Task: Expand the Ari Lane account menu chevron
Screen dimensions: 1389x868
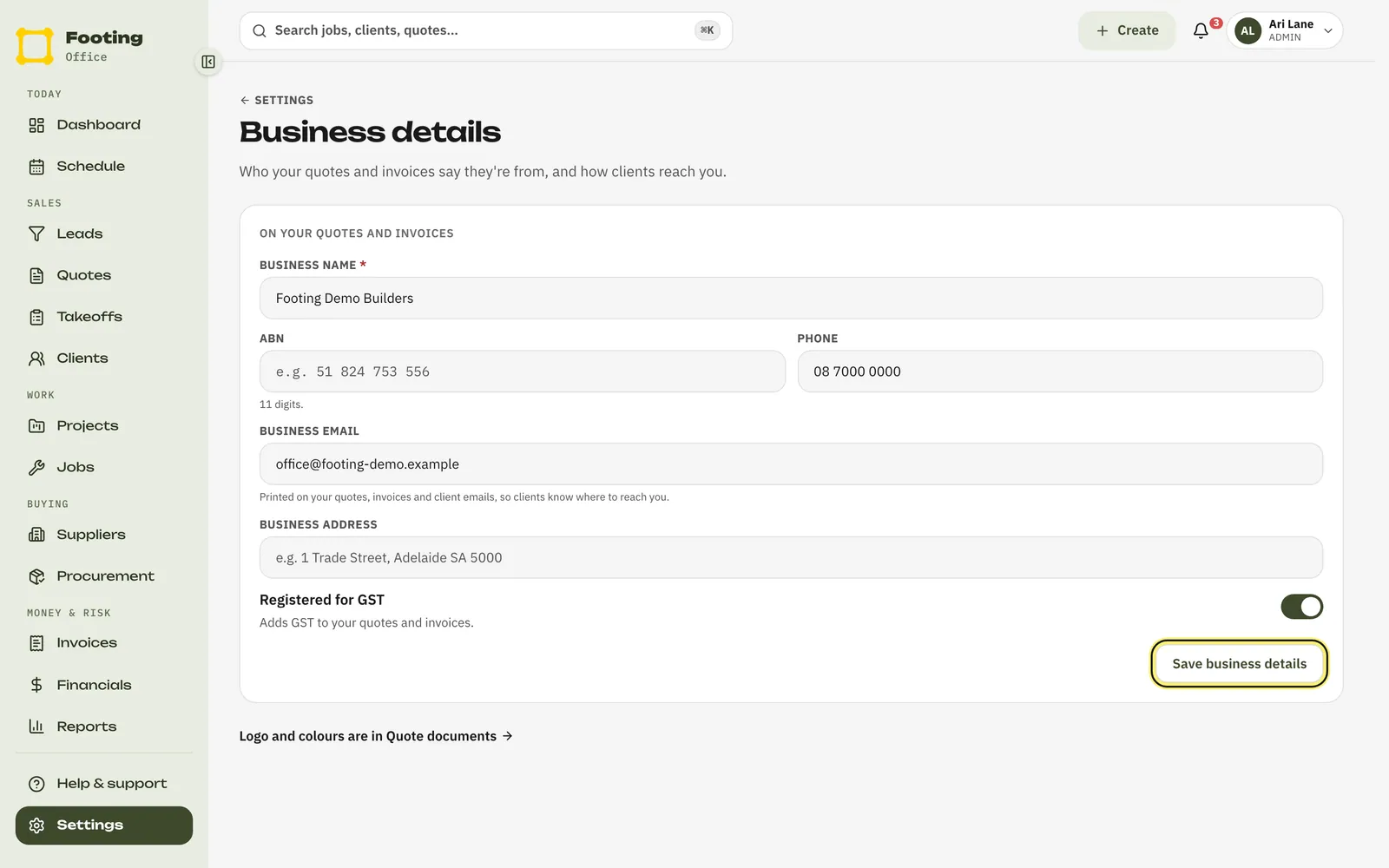Action: pos(1328,31)
